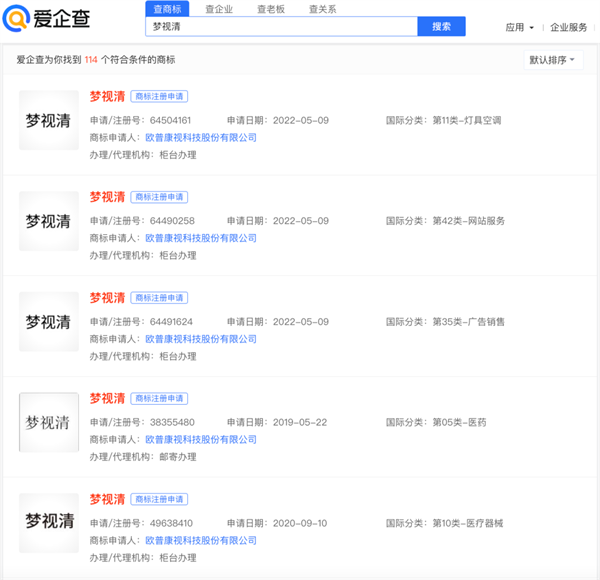Click 商标注册申请 tag in result 64491624

tap(159, 298)
